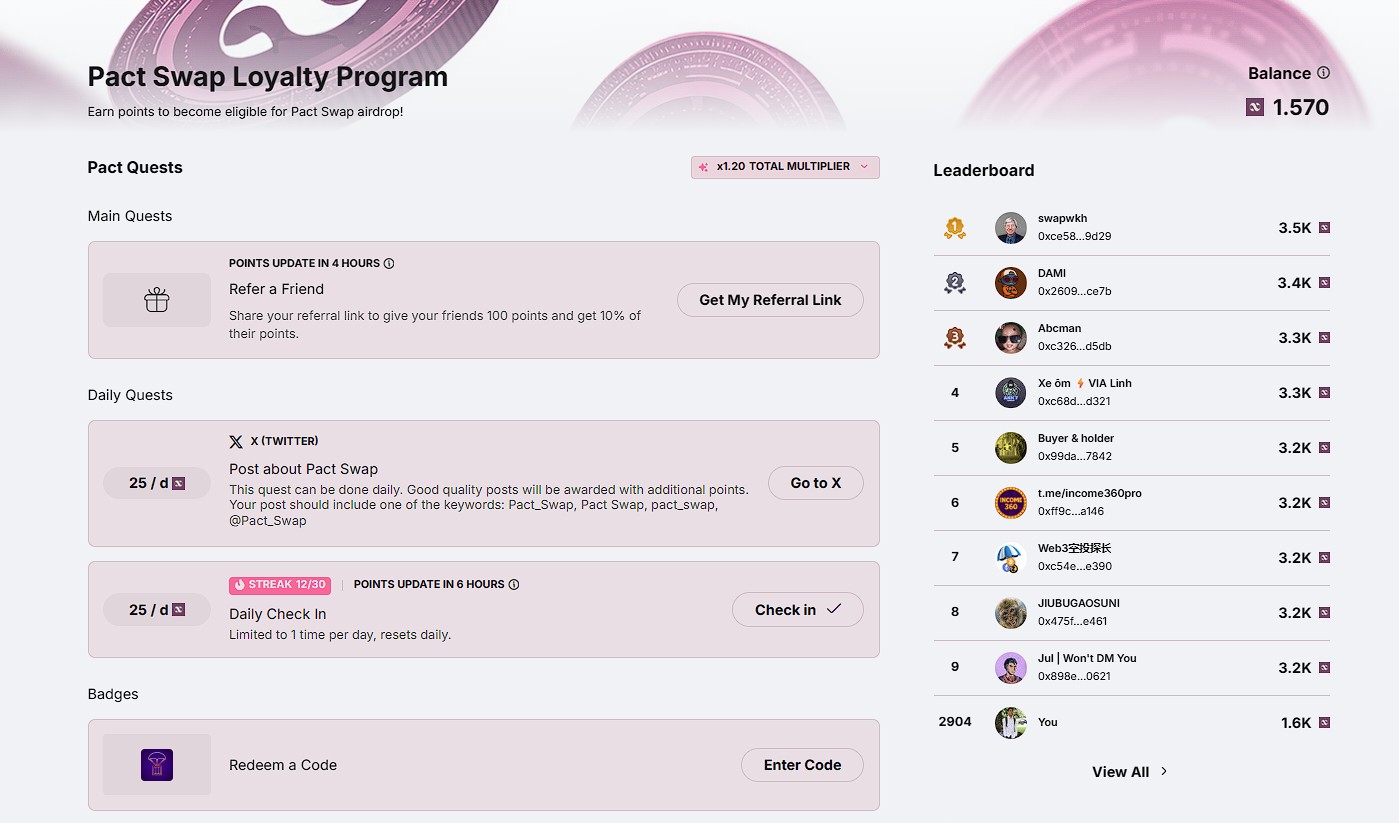Click the gold first-place medal icon
Image resolution: width=1399 pixels, height=823 pixels.
[955, 228]
